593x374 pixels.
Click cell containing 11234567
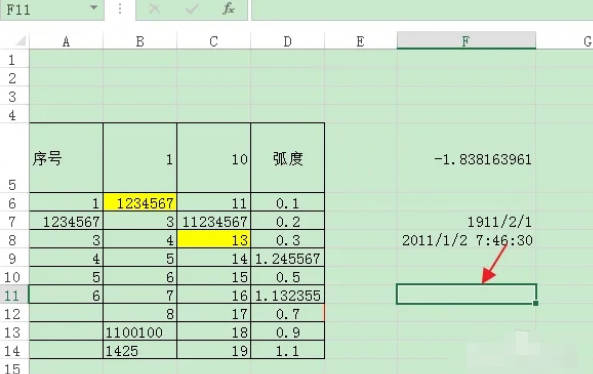tap(213, 221)
